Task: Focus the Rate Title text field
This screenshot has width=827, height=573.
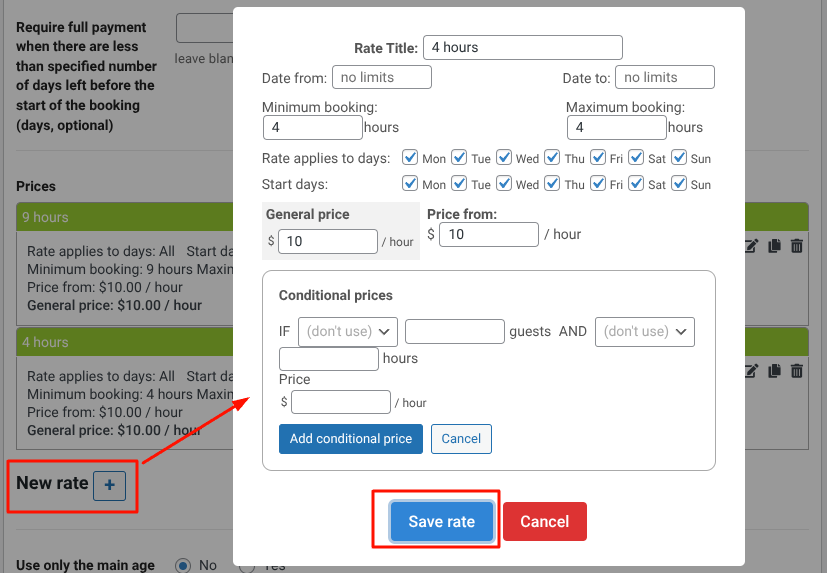Action: [x=522, y=47]
